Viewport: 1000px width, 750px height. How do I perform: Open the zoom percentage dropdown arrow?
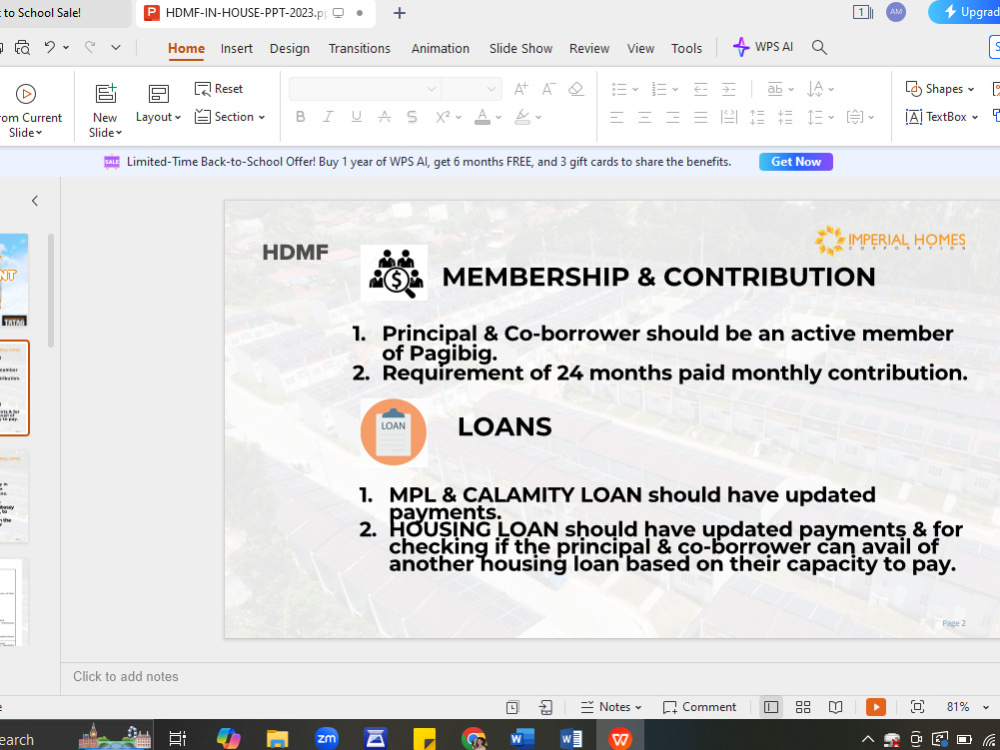click(986, 707)
